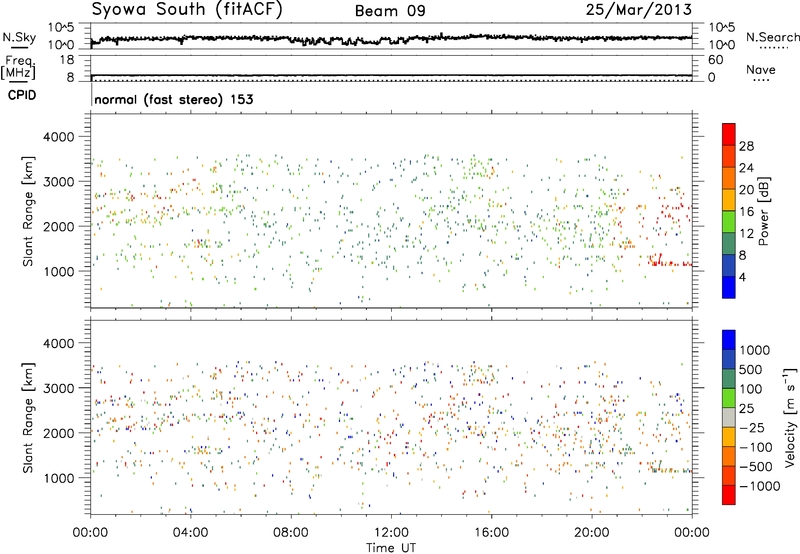
Task: Click the '12:00' time tick label
Action: click(391, 533)
